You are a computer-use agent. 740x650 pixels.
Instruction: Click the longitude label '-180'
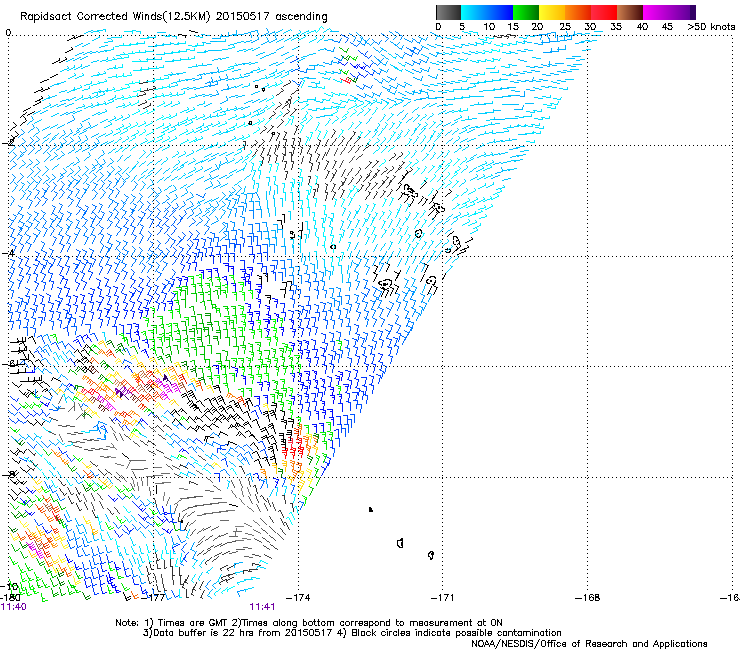pos(9,598)
